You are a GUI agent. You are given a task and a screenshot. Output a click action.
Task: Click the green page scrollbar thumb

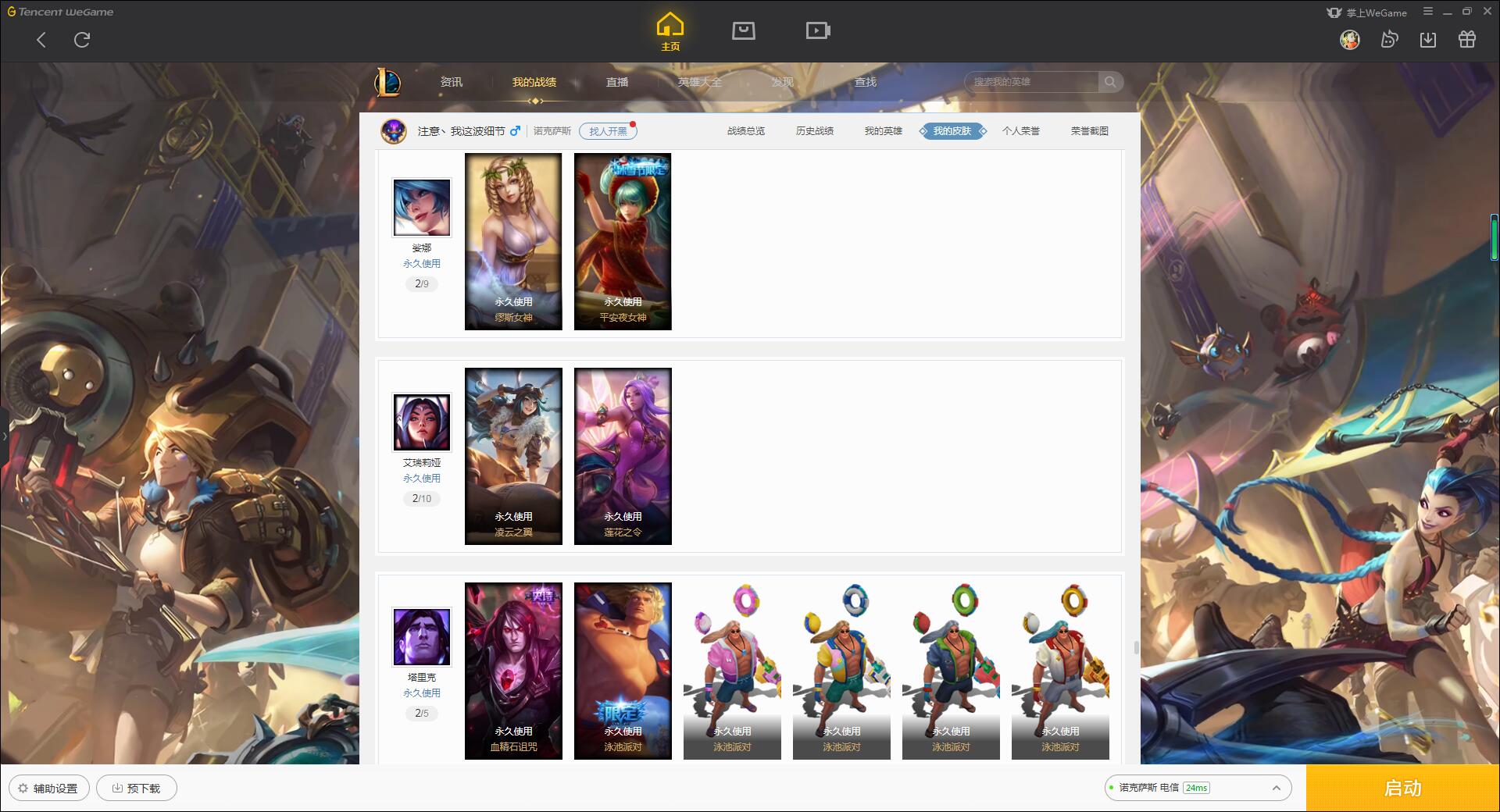point(1494,237)
